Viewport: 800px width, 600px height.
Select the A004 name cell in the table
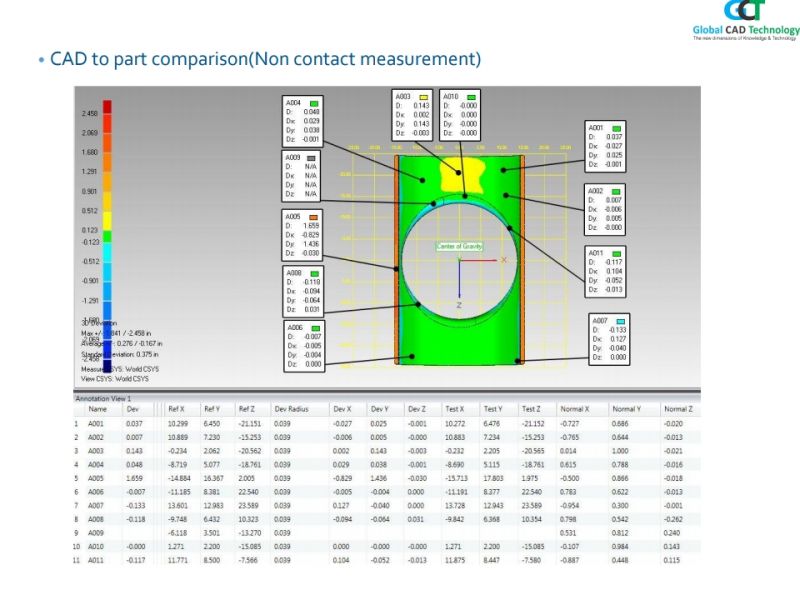click(95, 465)
